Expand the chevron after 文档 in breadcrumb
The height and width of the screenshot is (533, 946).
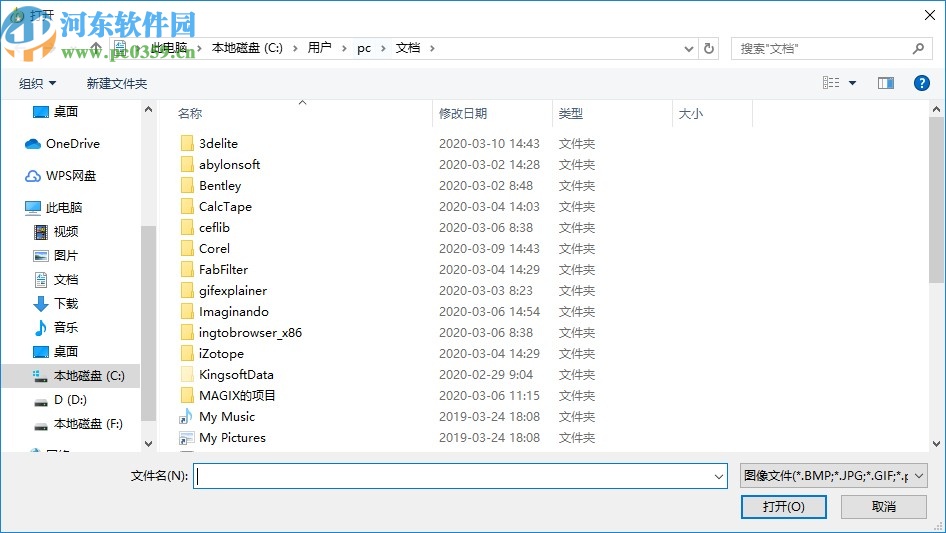432,48
